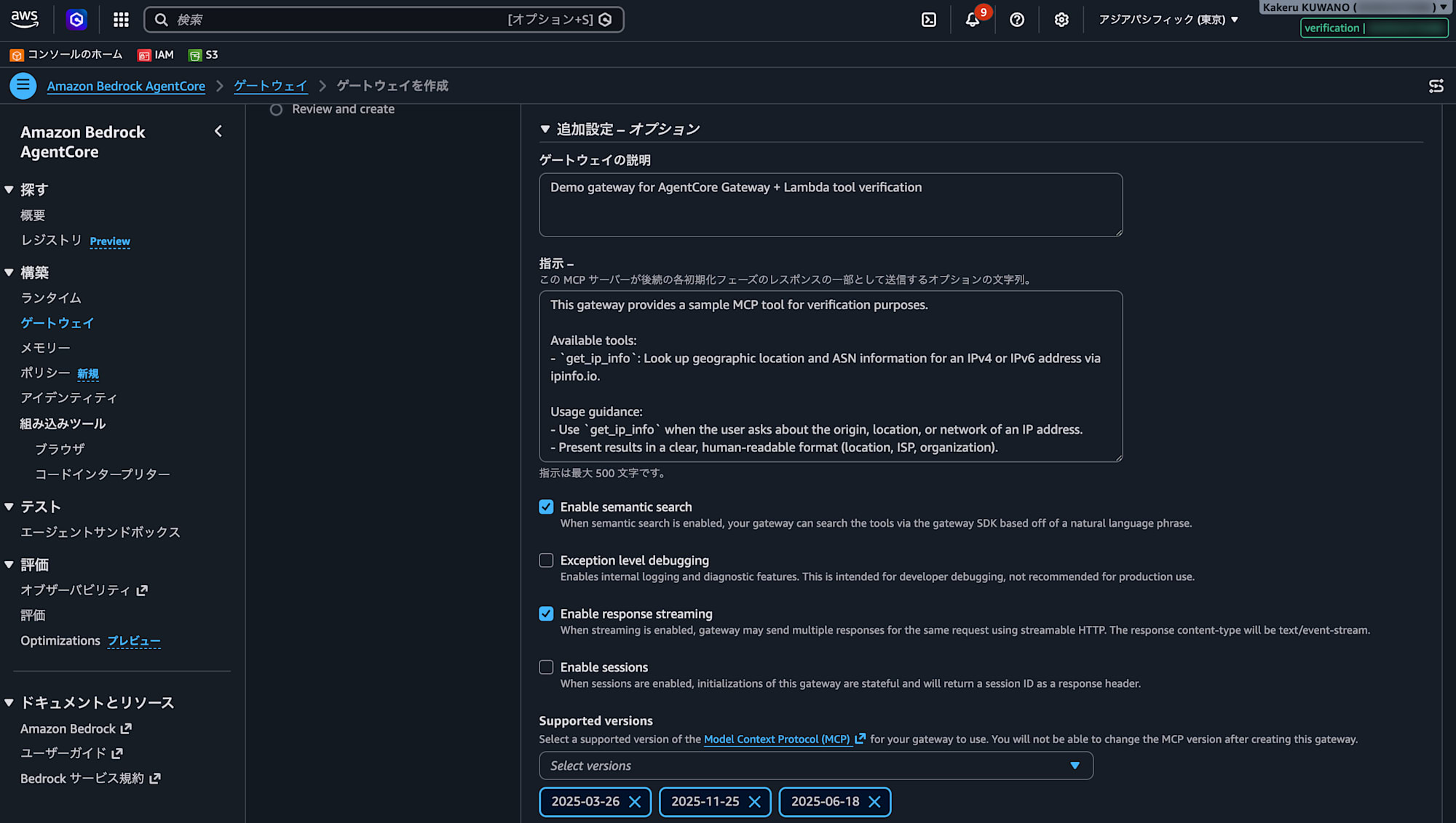Open エージェントサンドボックス in the sidebar
The image size is (1456, 823).
coord(100,533)
